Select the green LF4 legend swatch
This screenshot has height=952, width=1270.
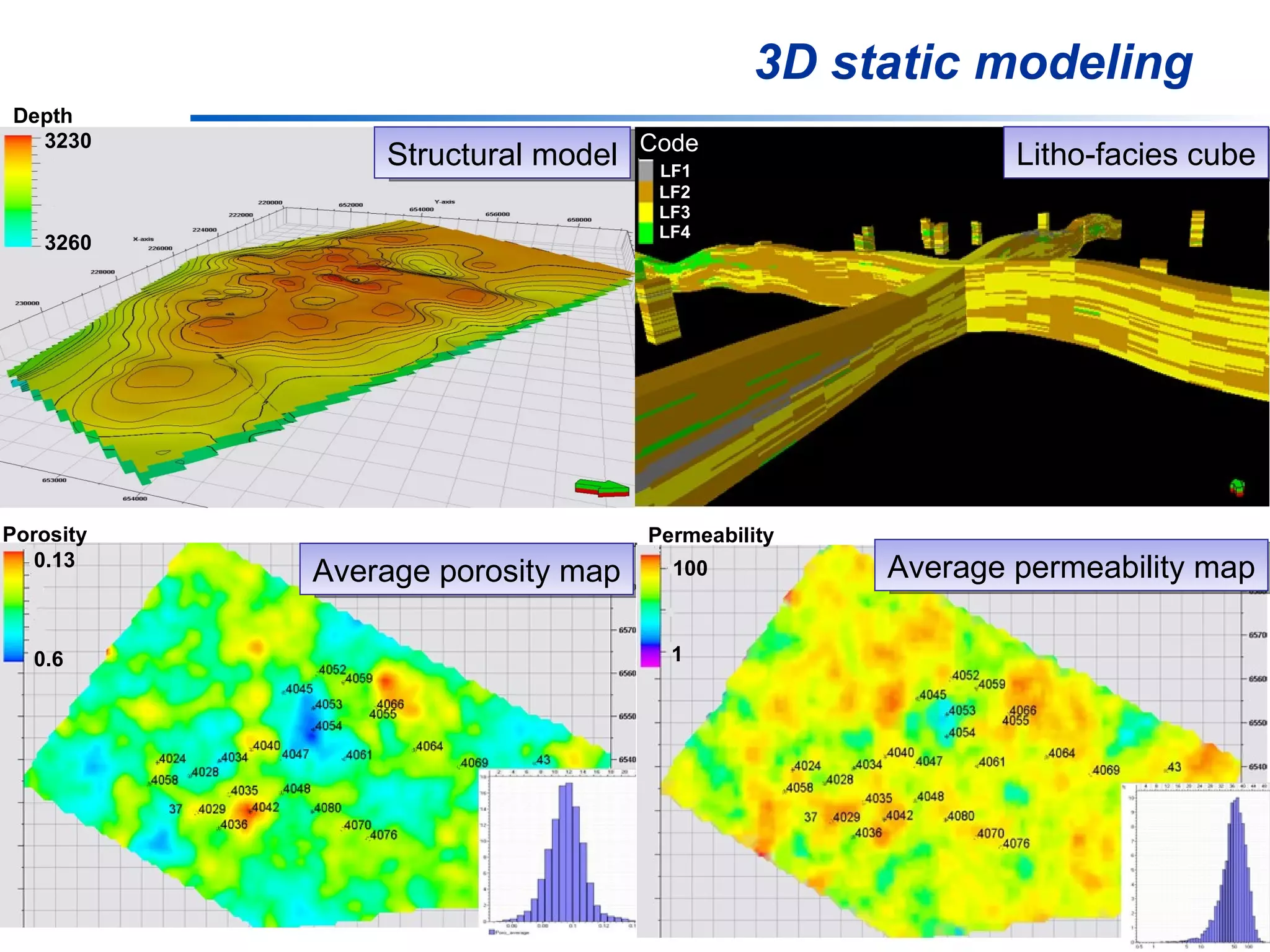tap(646, 232)
